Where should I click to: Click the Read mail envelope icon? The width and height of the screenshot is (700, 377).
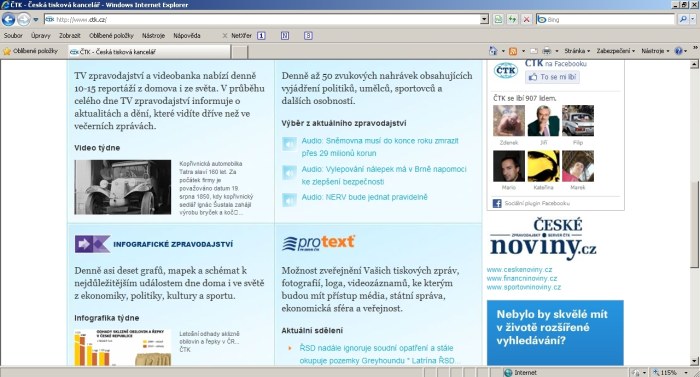(x=533, y=51)
